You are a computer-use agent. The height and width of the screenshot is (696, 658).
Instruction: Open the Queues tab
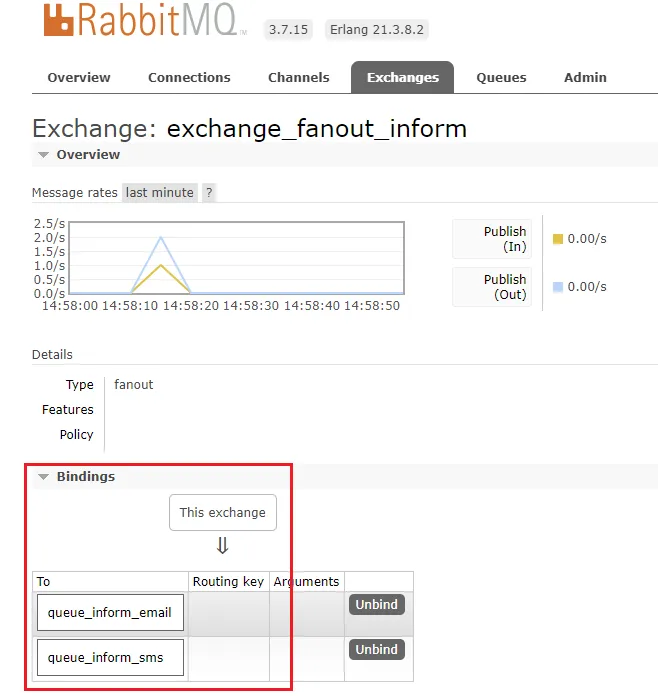[x=499, y=77]
